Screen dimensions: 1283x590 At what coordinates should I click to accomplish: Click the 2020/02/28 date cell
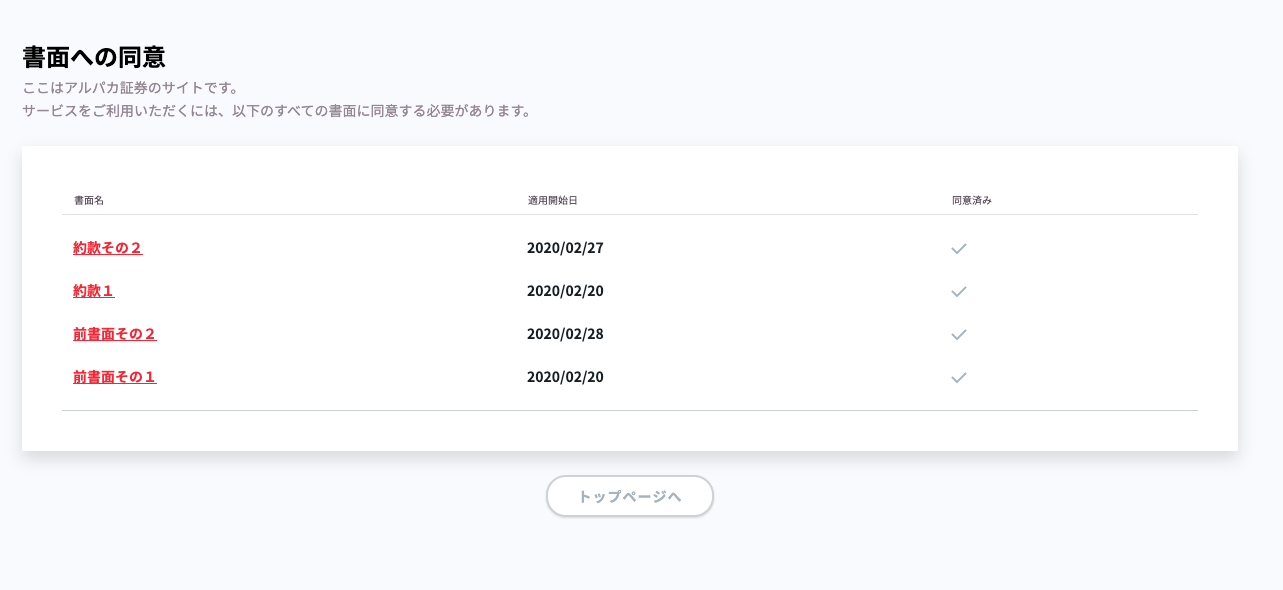pyautogui.click(x=565, y=334)
